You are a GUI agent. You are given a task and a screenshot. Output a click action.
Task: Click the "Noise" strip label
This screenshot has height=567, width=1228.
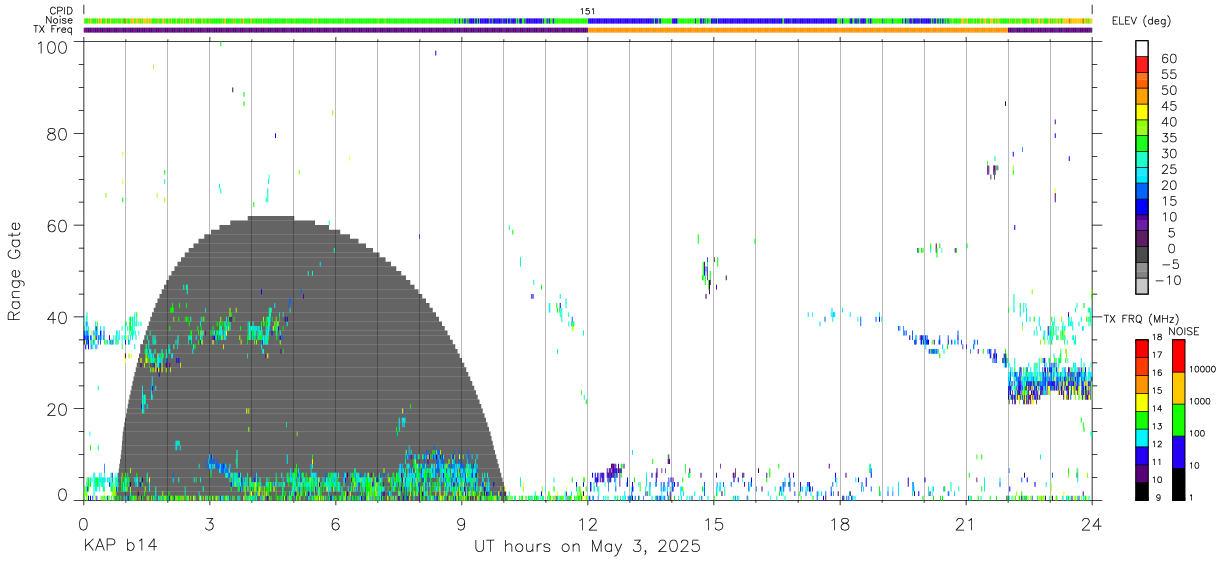point(60,20)
